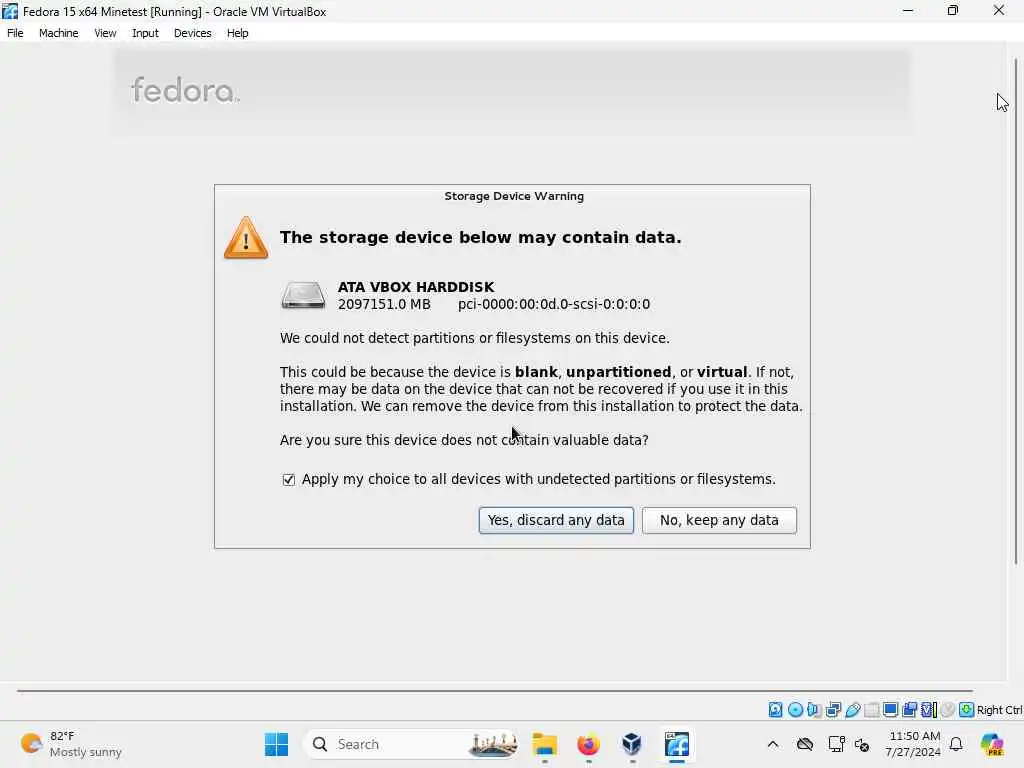This screenshot has height=768, width=1024.
Task: Click the optical disc status icon
Action: pyautogui.click(x=795, y=710)
